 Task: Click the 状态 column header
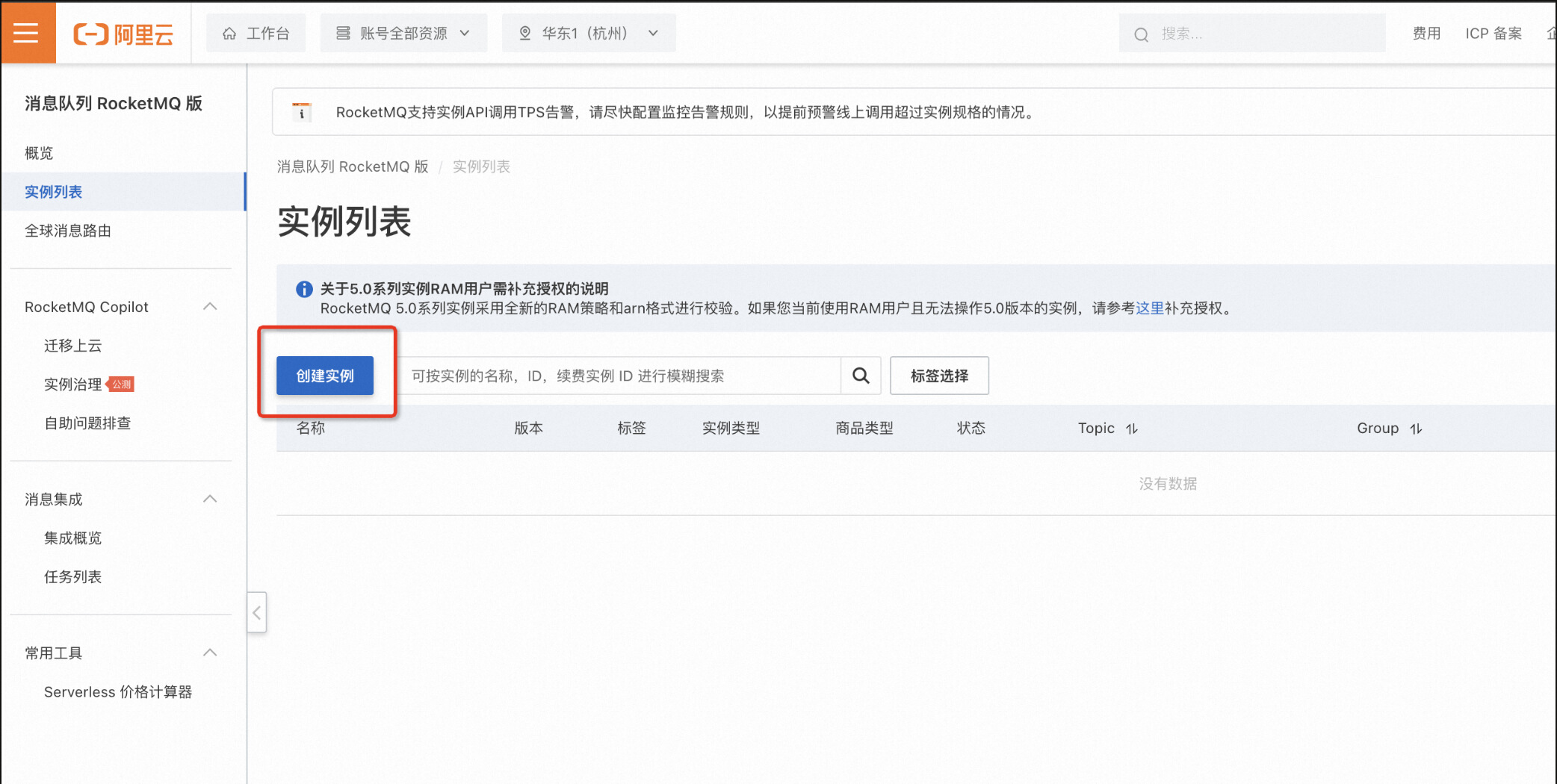(x=971, y=428)
